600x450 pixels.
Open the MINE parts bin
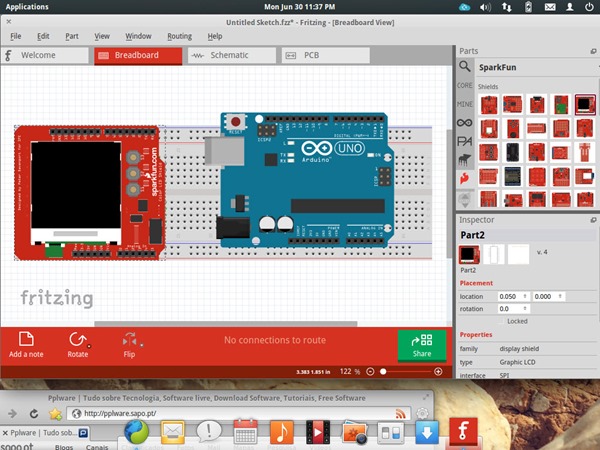coord(465,104)
